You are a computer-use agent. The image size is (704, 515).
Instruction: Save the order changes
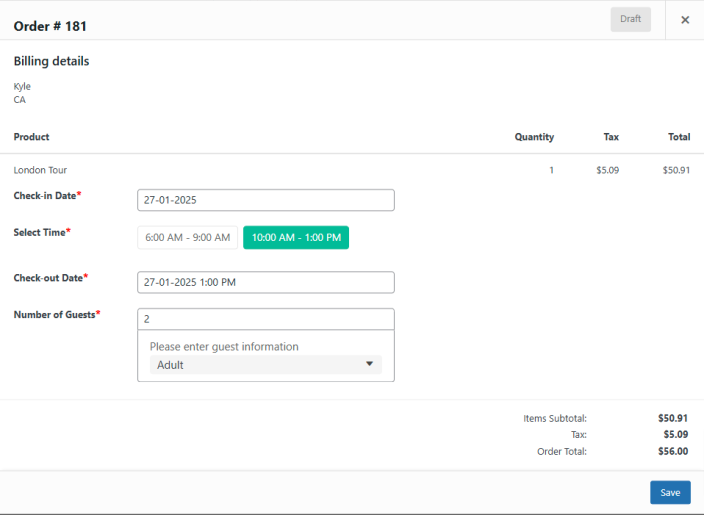pyautogui.click(x=670, y=492)
